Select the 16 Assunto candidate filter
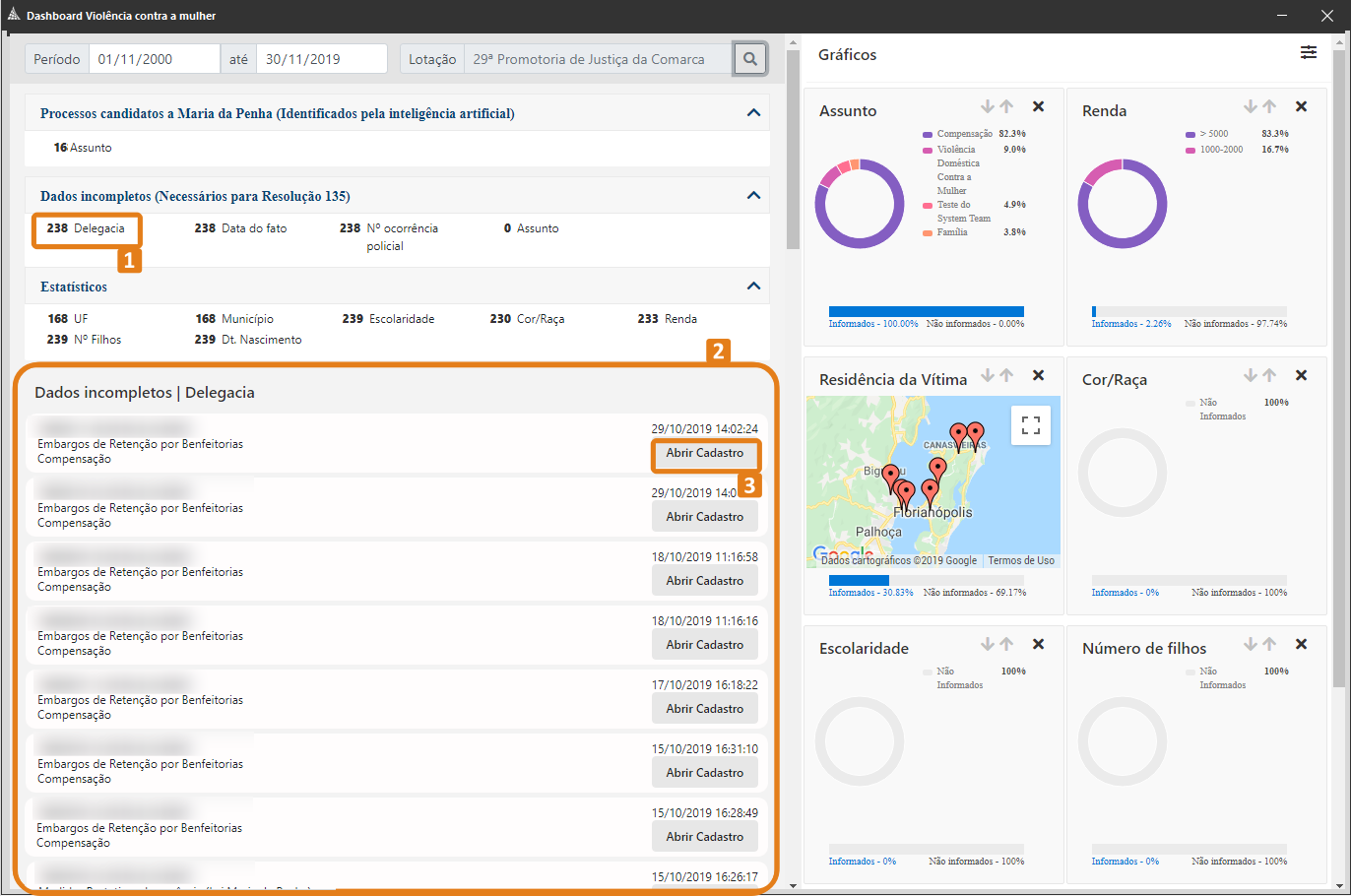The image size is (1351, 896). click(83, 148)
